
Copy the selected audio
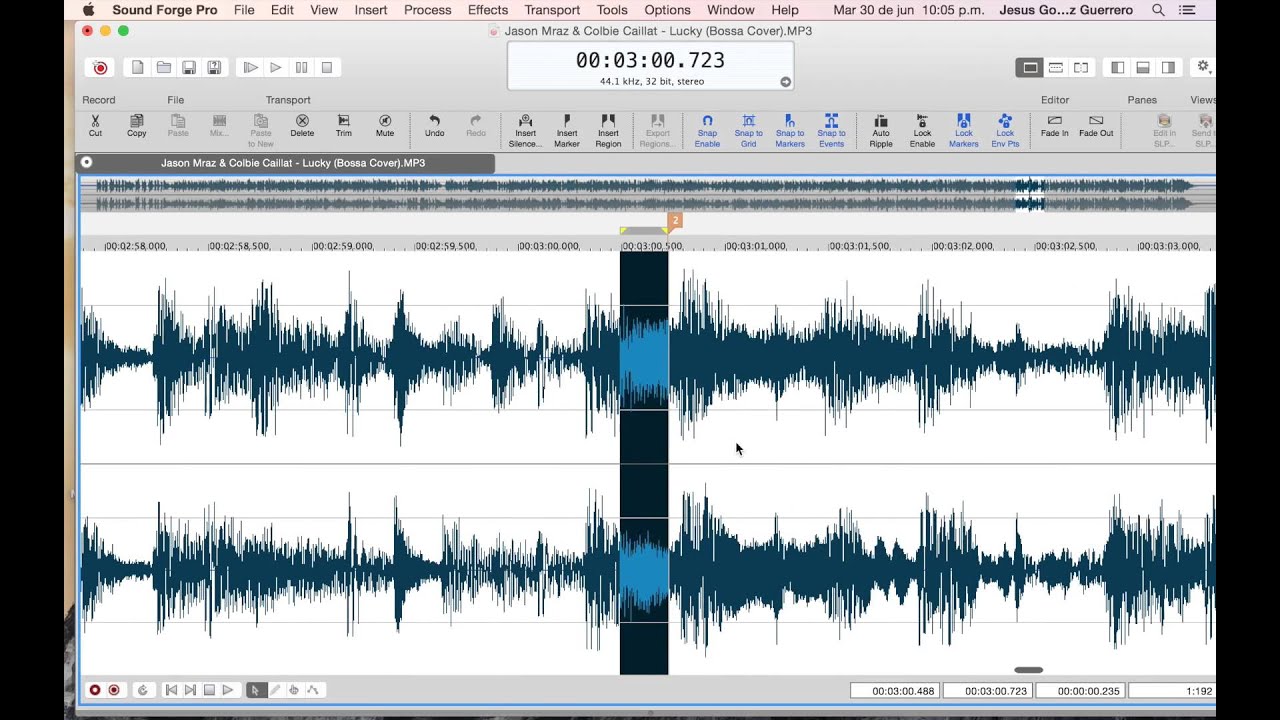[137, 126]
